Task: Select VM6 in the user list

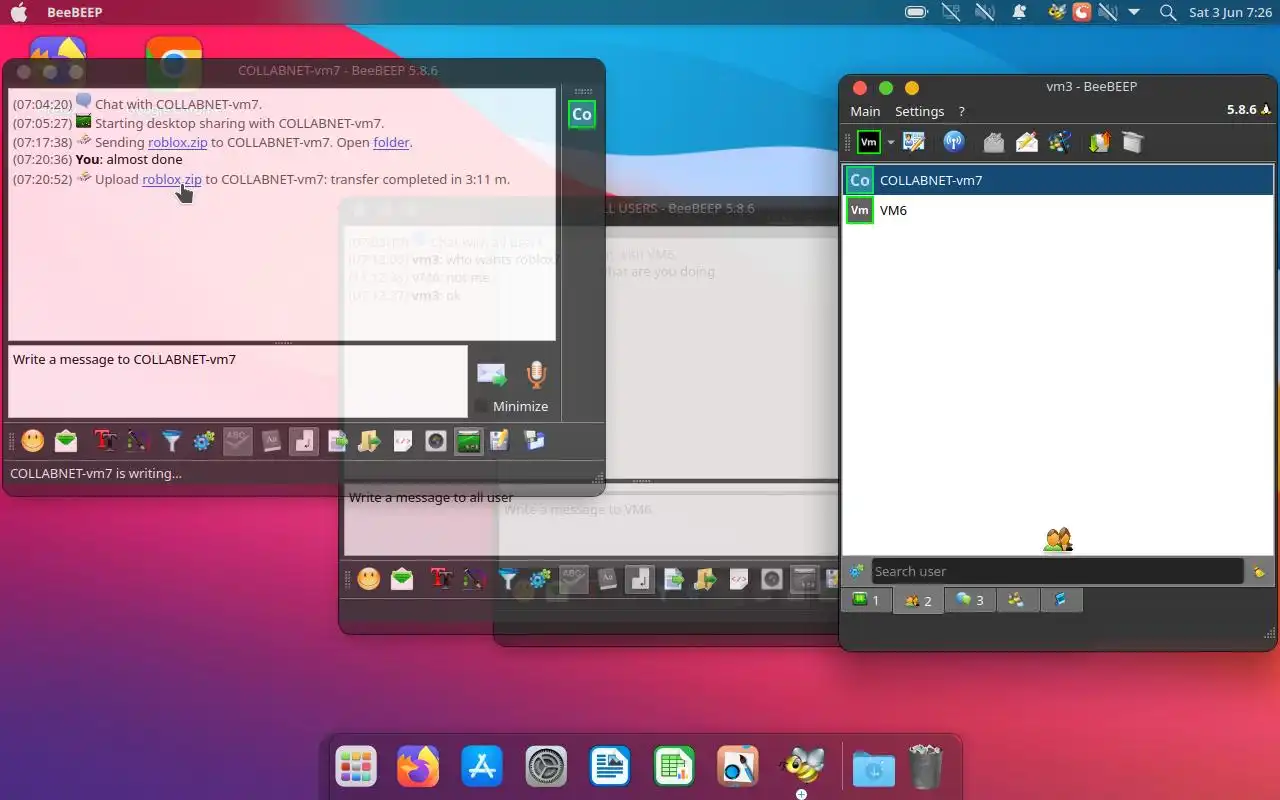Action: 1058,210
